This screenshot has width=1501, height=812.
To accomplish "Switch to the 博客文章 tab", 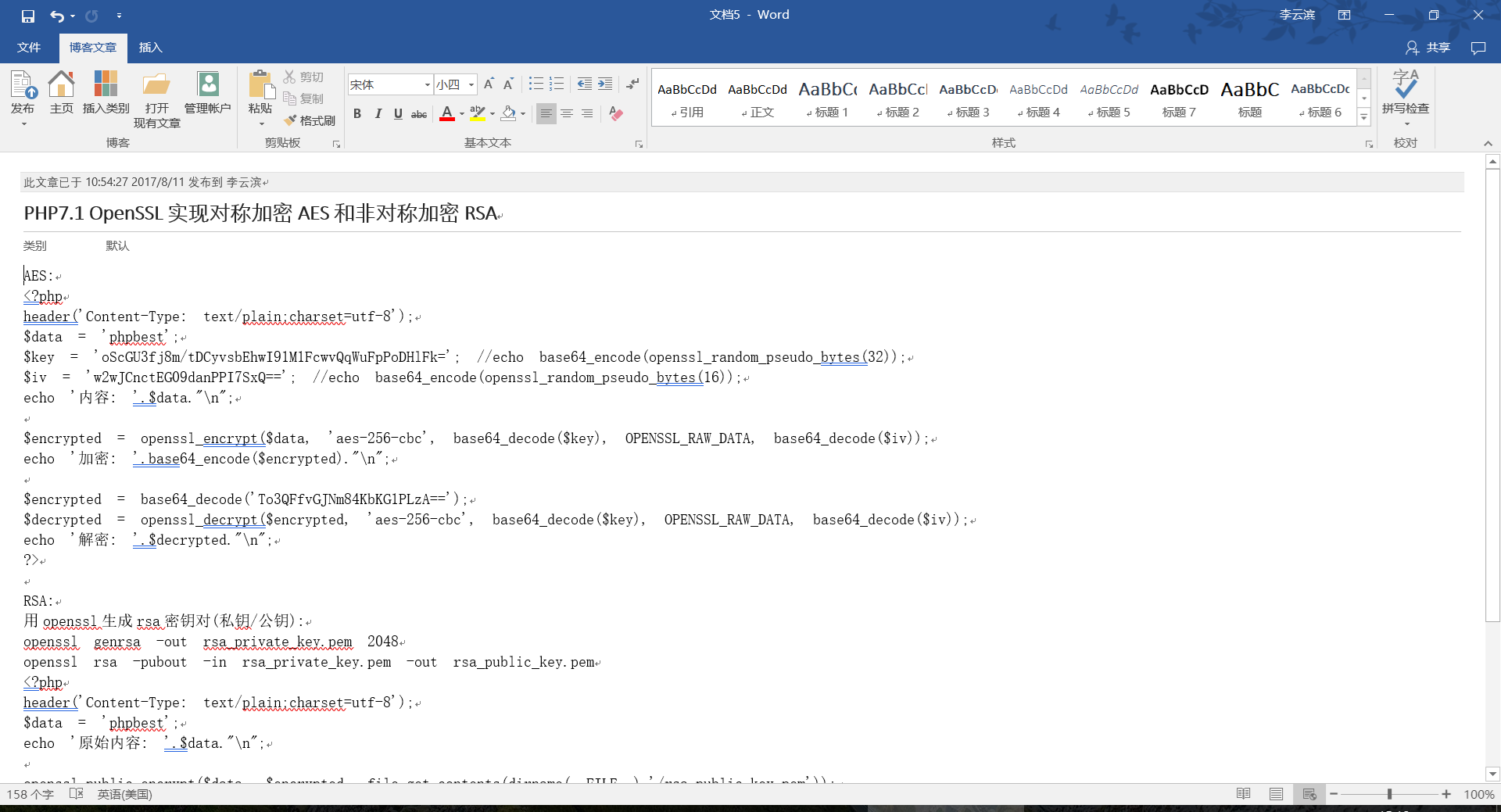I will (92, 48).
